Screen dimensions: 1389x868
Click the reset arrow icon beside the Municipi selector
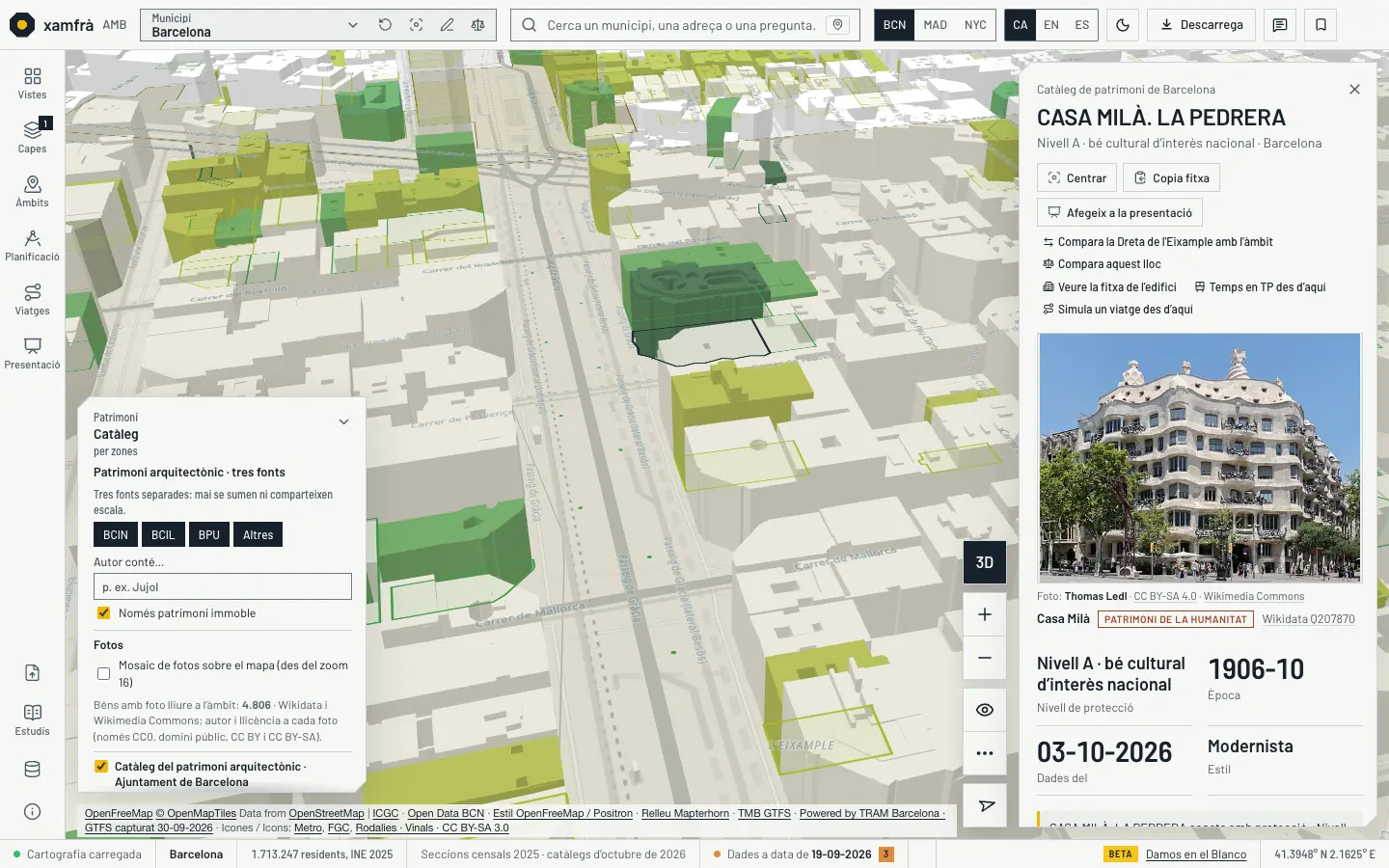(x=385, y=25)
